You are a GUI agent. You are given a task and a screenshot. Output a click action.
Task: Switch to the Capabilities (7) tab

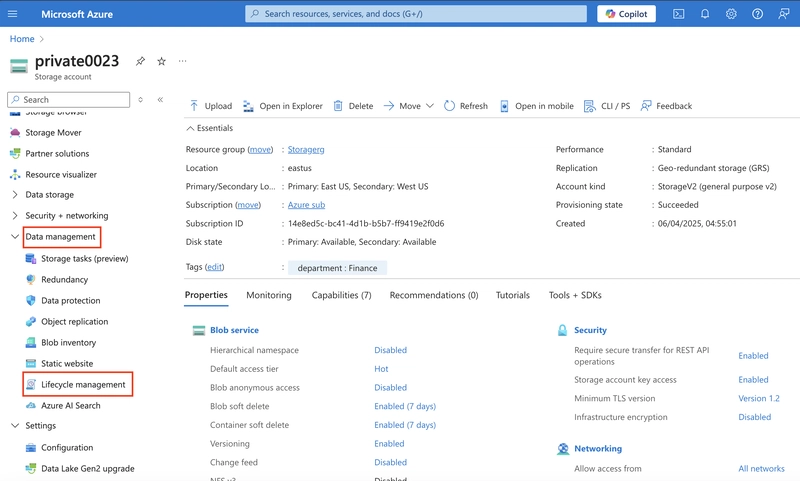341,295
